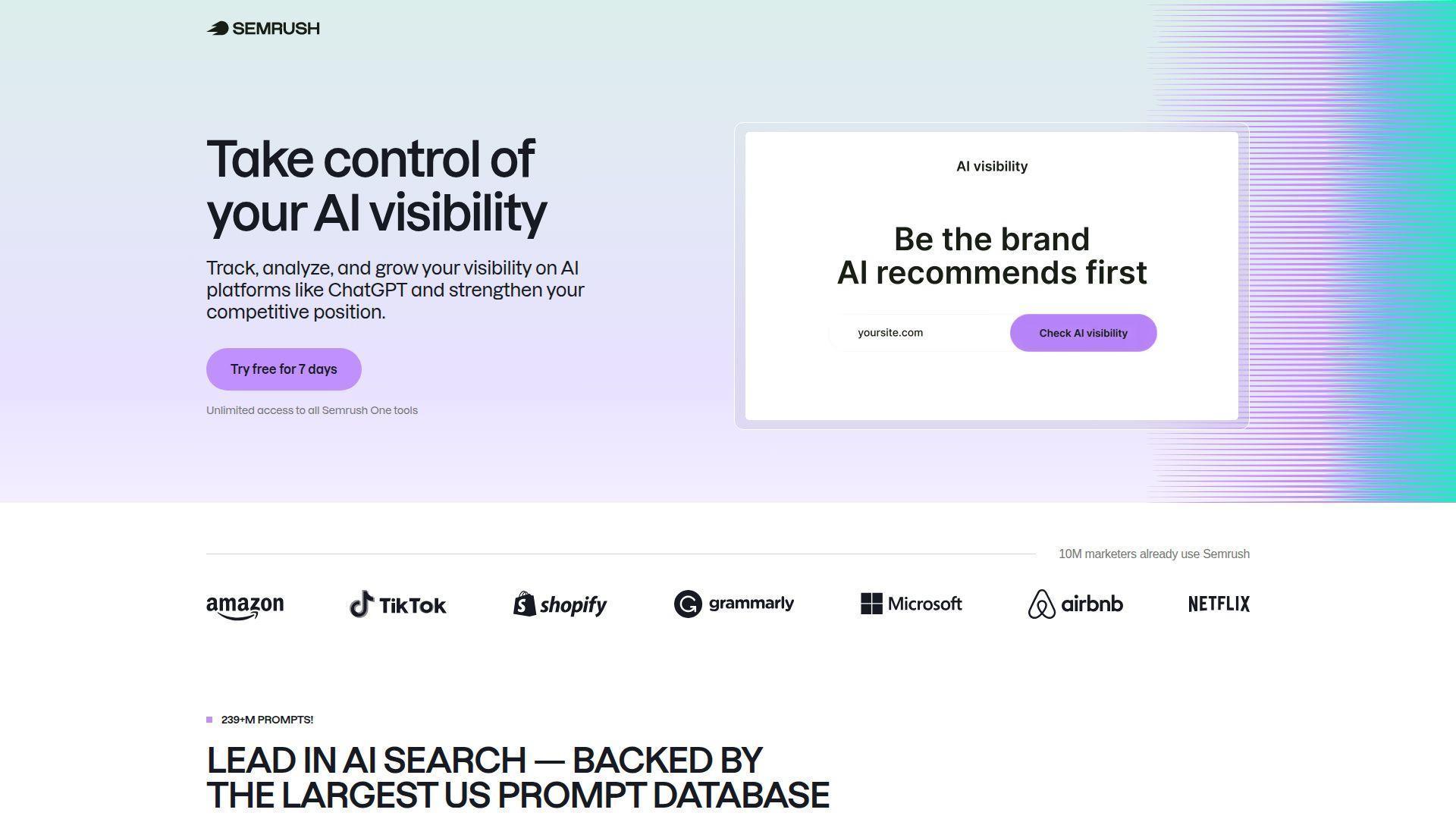Click the AI visibility widget title
This screenshot has height=819, width=1456.
[991, 167]
